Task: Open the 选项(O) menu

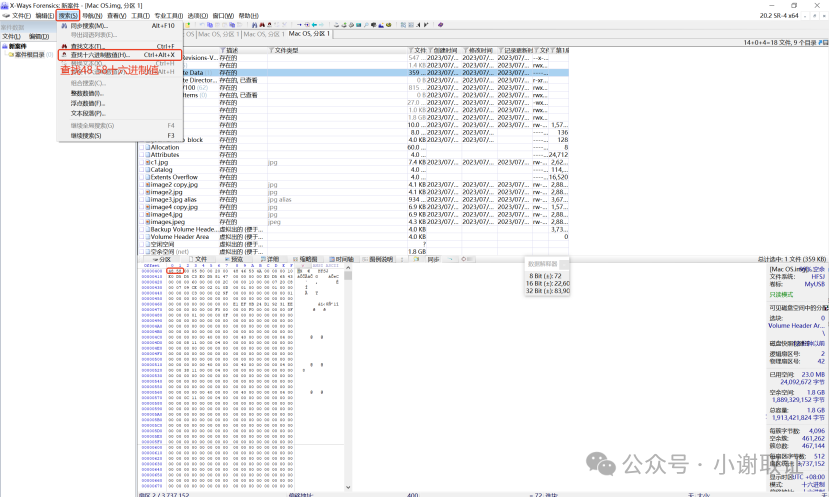Action: pos(197,16)
